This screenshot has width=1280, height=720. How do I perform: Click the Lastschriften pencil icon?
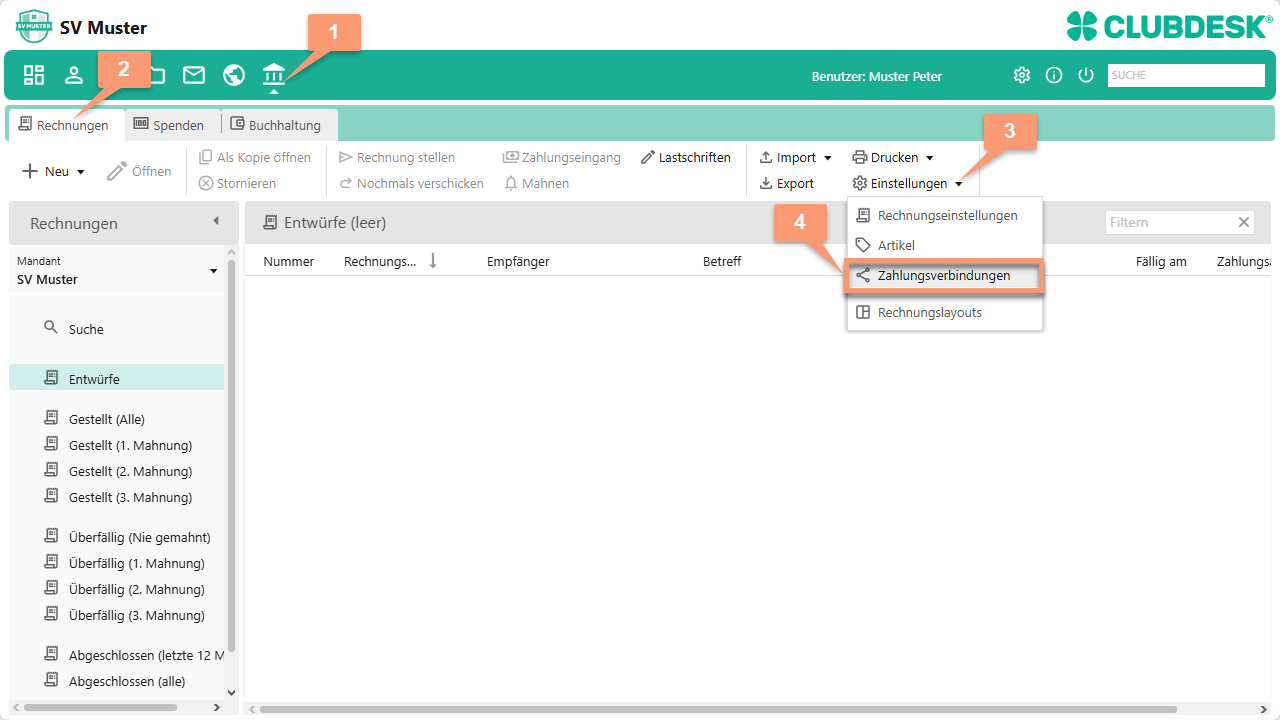648,157
